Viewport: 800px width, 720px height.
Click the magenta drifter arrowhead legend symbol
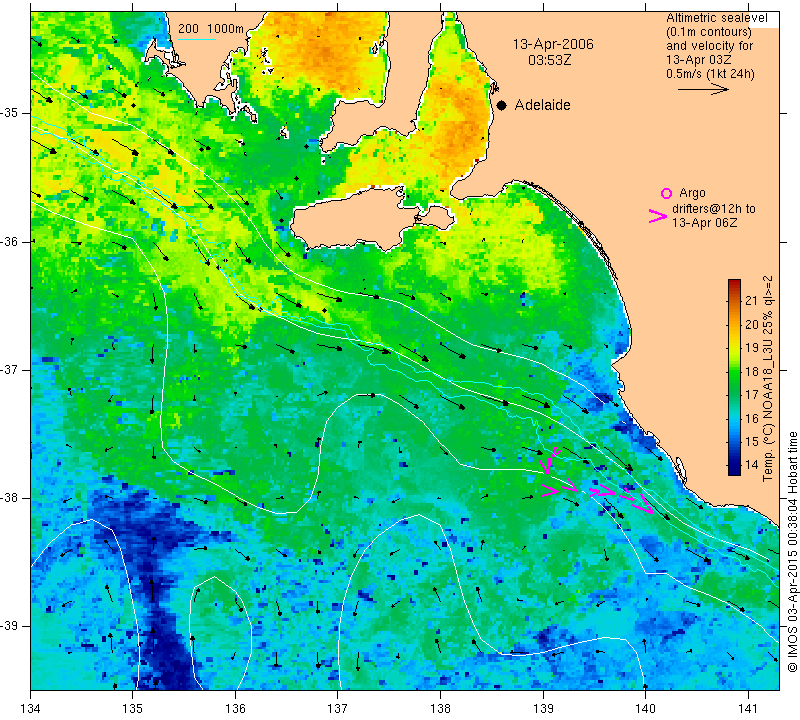click(x=658, y=216)
